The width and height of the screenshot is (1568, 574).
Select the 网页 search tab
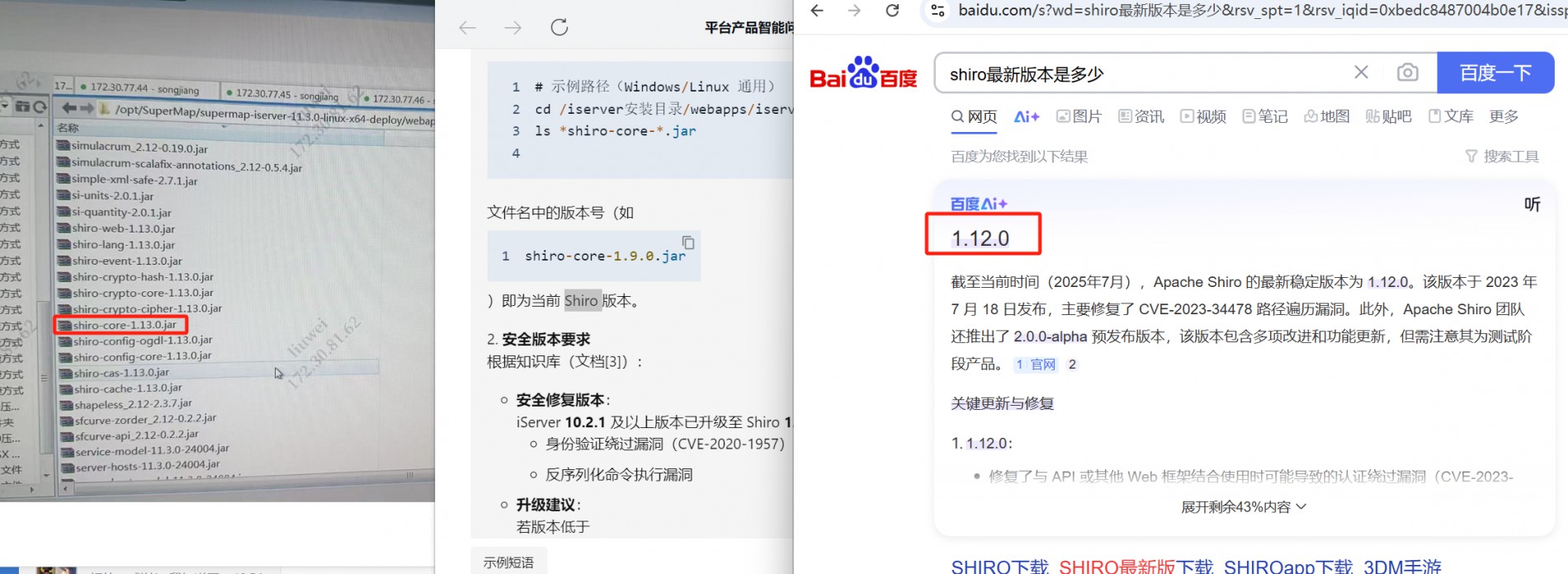[974, 116]
